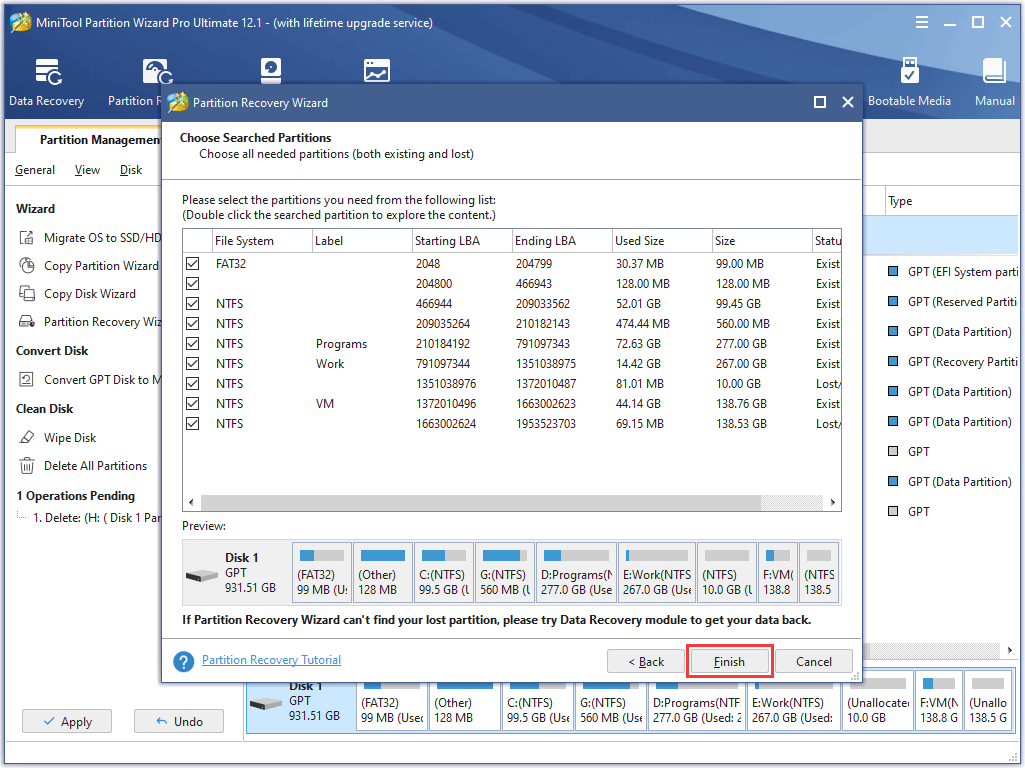Open Bootable Media builder

pos(909,82)
